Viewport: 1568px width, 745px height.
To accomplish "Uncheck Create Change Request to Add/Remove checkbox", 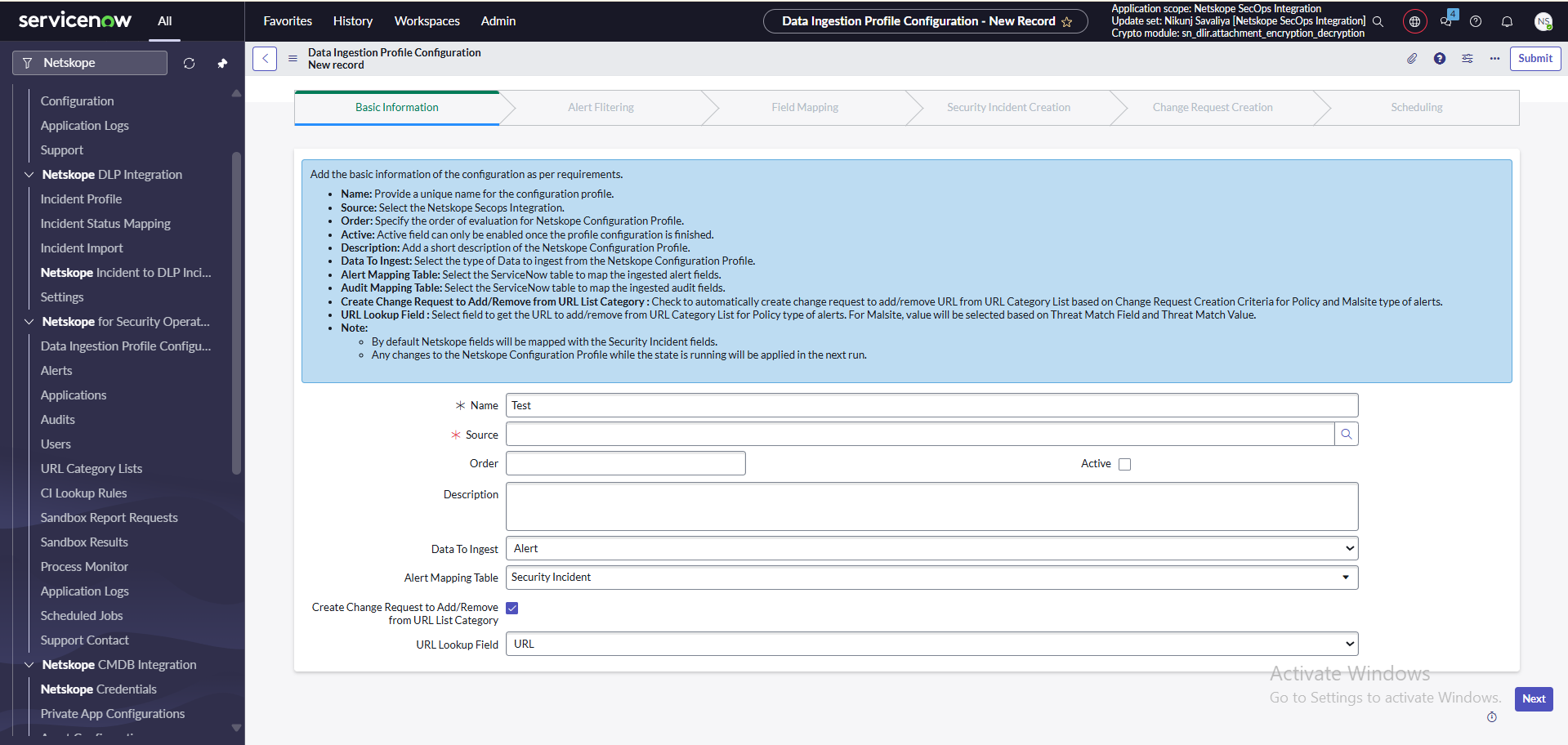I will [512, 608].
